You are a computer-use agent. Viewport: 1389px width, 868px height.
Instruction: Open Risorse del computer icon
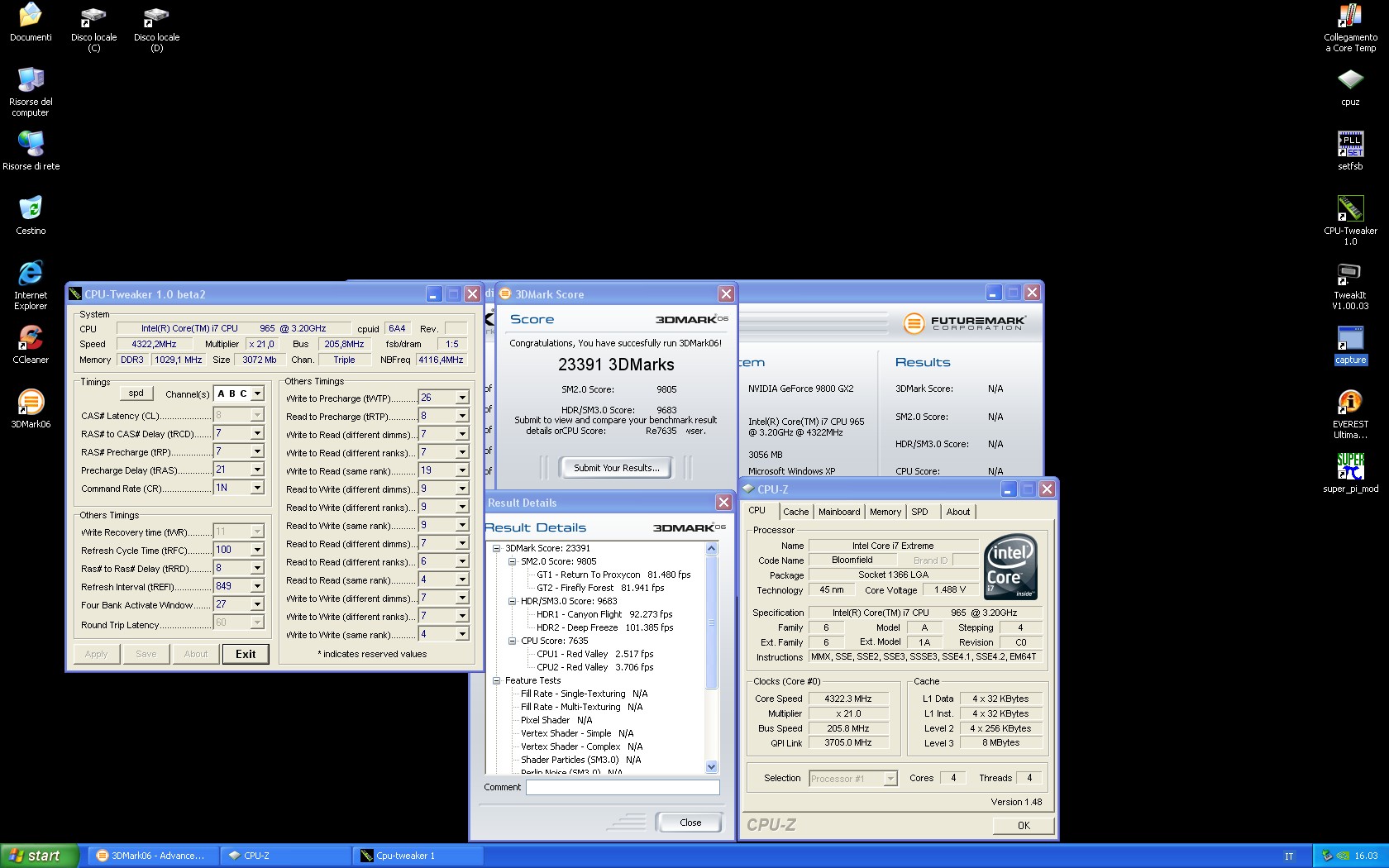[x=31, y=91]
